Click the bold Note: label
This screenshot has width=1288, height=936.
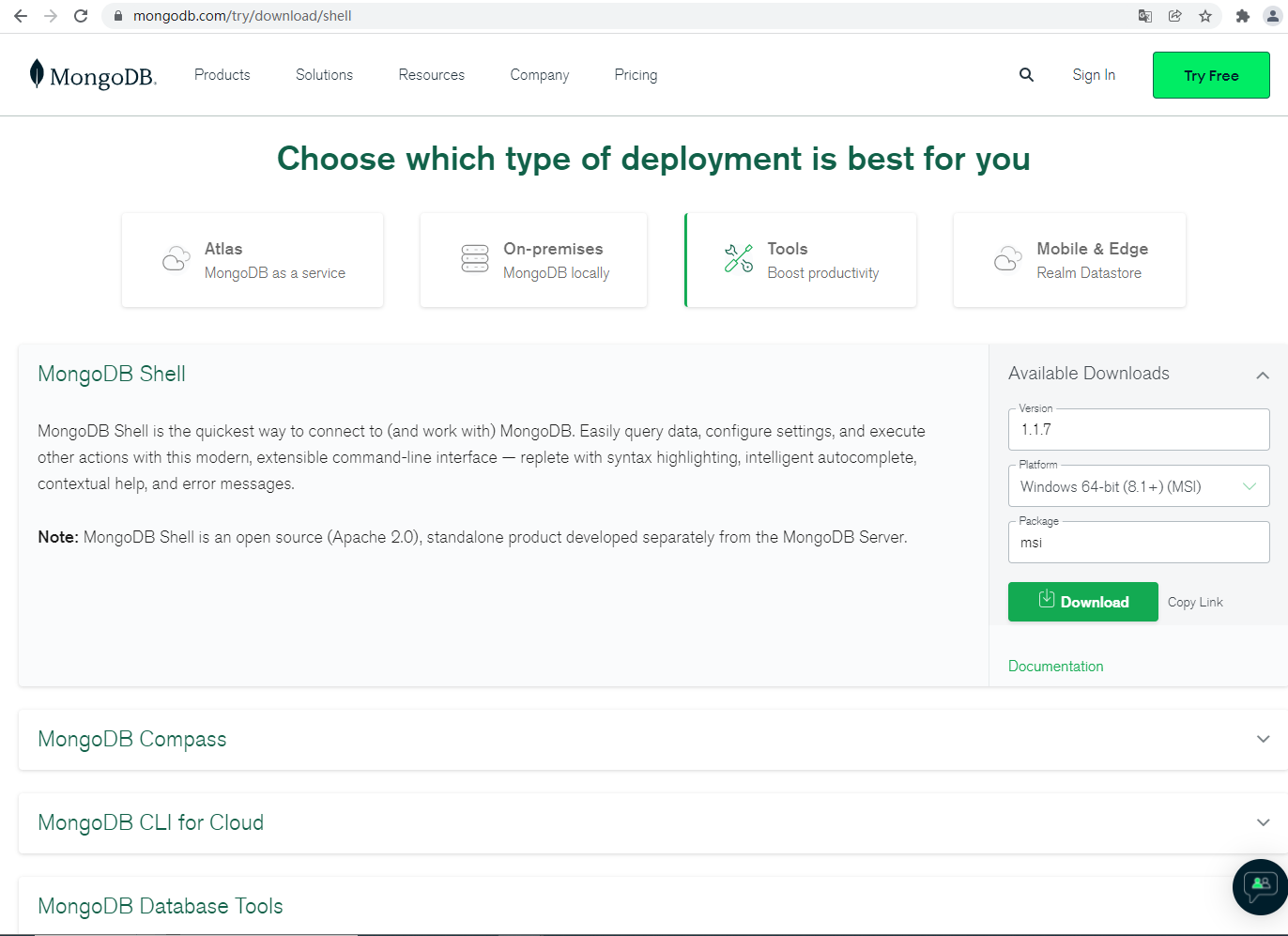click(58, 537)
